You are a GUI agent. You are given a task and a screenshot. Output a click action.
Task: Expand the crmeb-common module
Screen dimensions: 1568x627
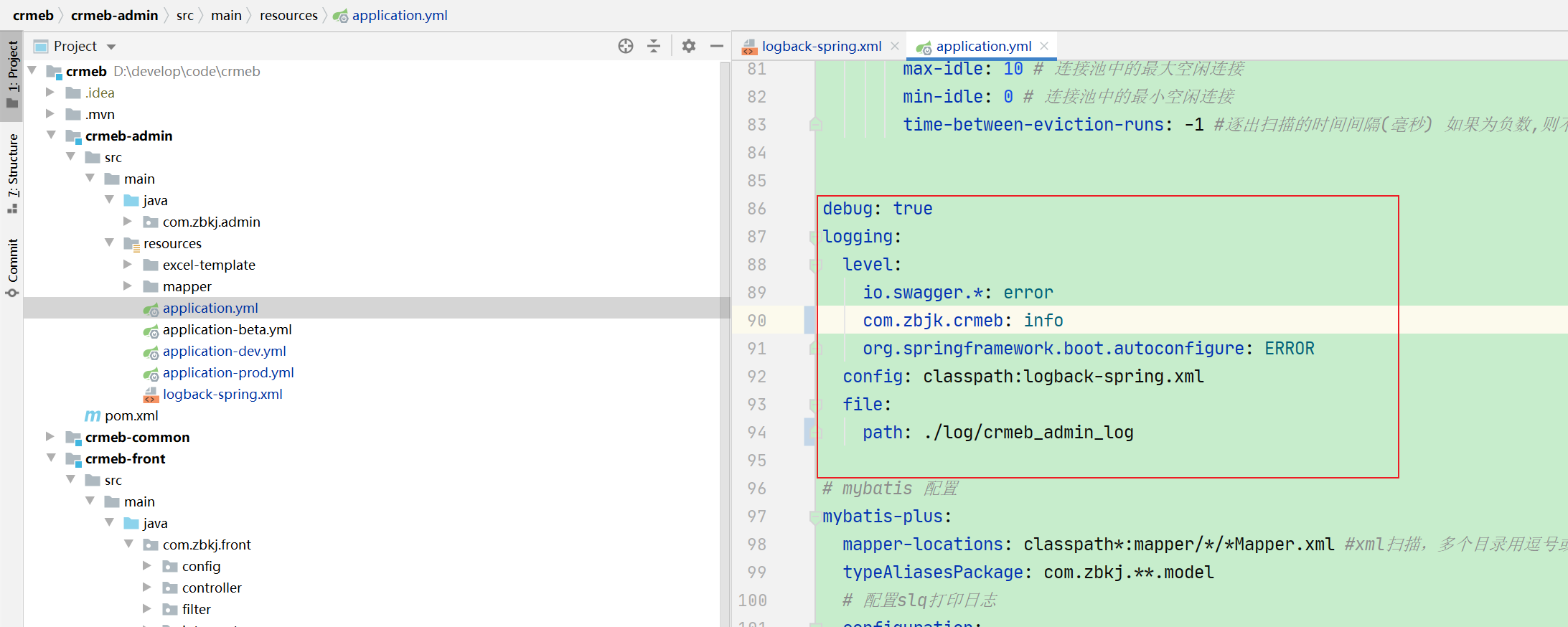50,436
